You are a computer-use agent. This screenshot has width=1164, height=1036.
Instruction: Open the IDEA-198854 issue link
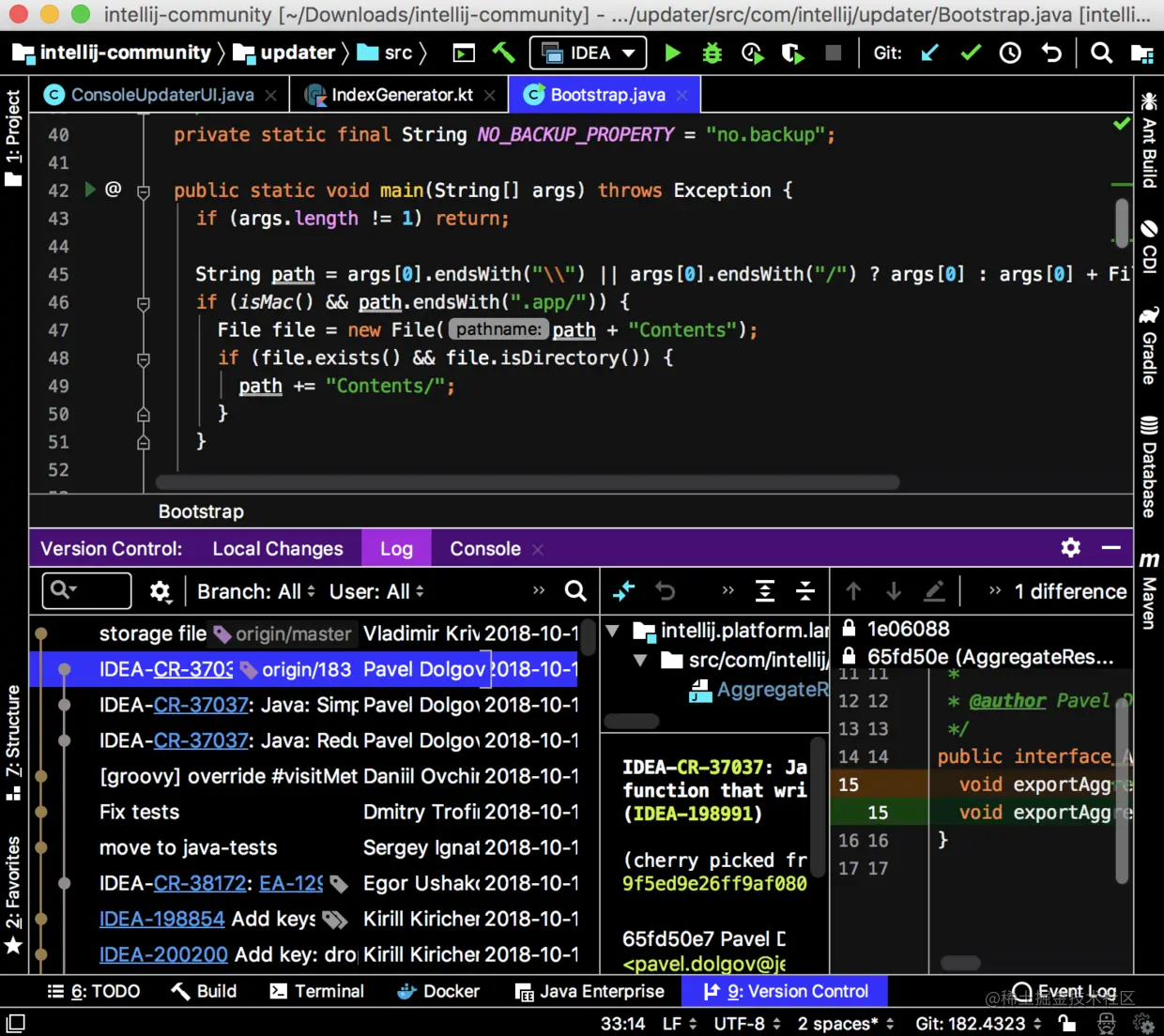coord(161,919)
